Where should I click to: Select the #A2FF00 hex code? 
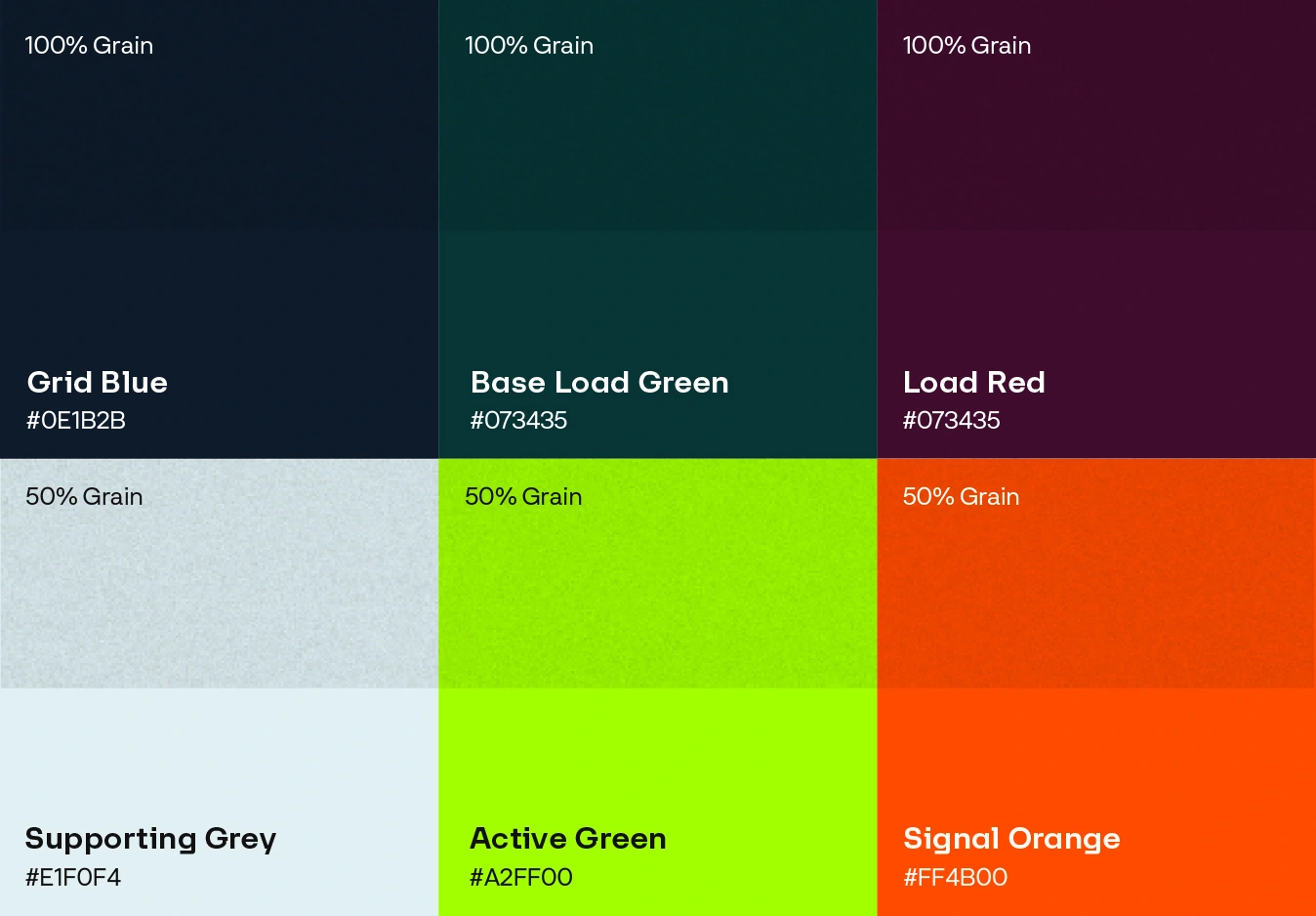pos(520,878)
